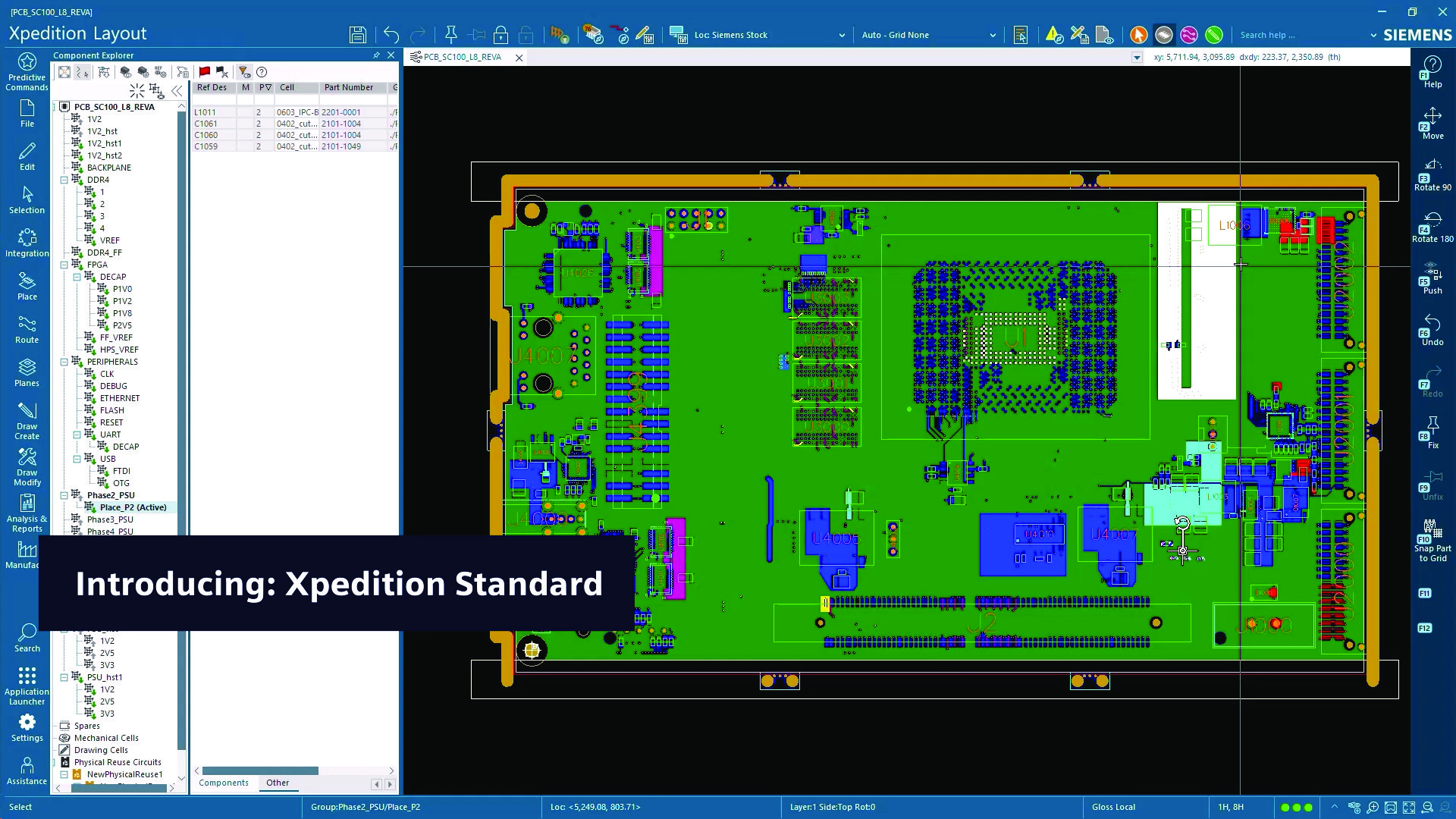Click the component list horizontal scrollbar

pyautogui.click(x=260, y=770)
